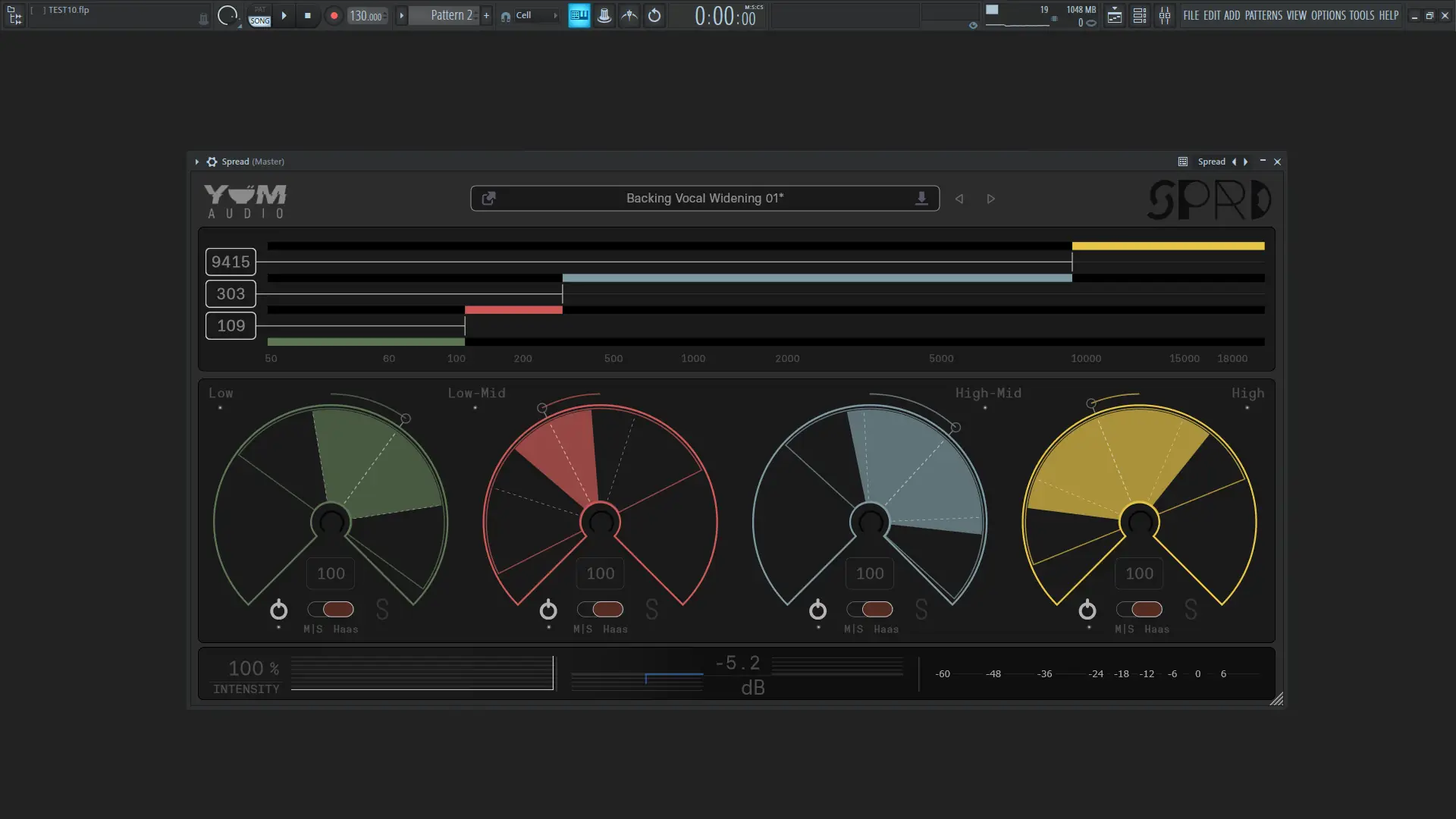
Task: Open the OPTIONS menu
Action: click(1328, 15)
